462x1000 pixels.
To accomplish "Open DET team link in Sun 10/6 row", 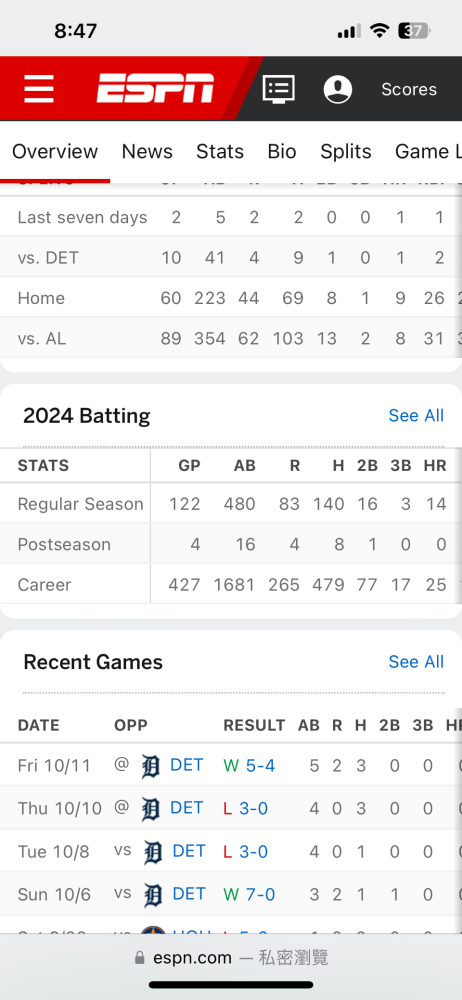I will [189, 894].
